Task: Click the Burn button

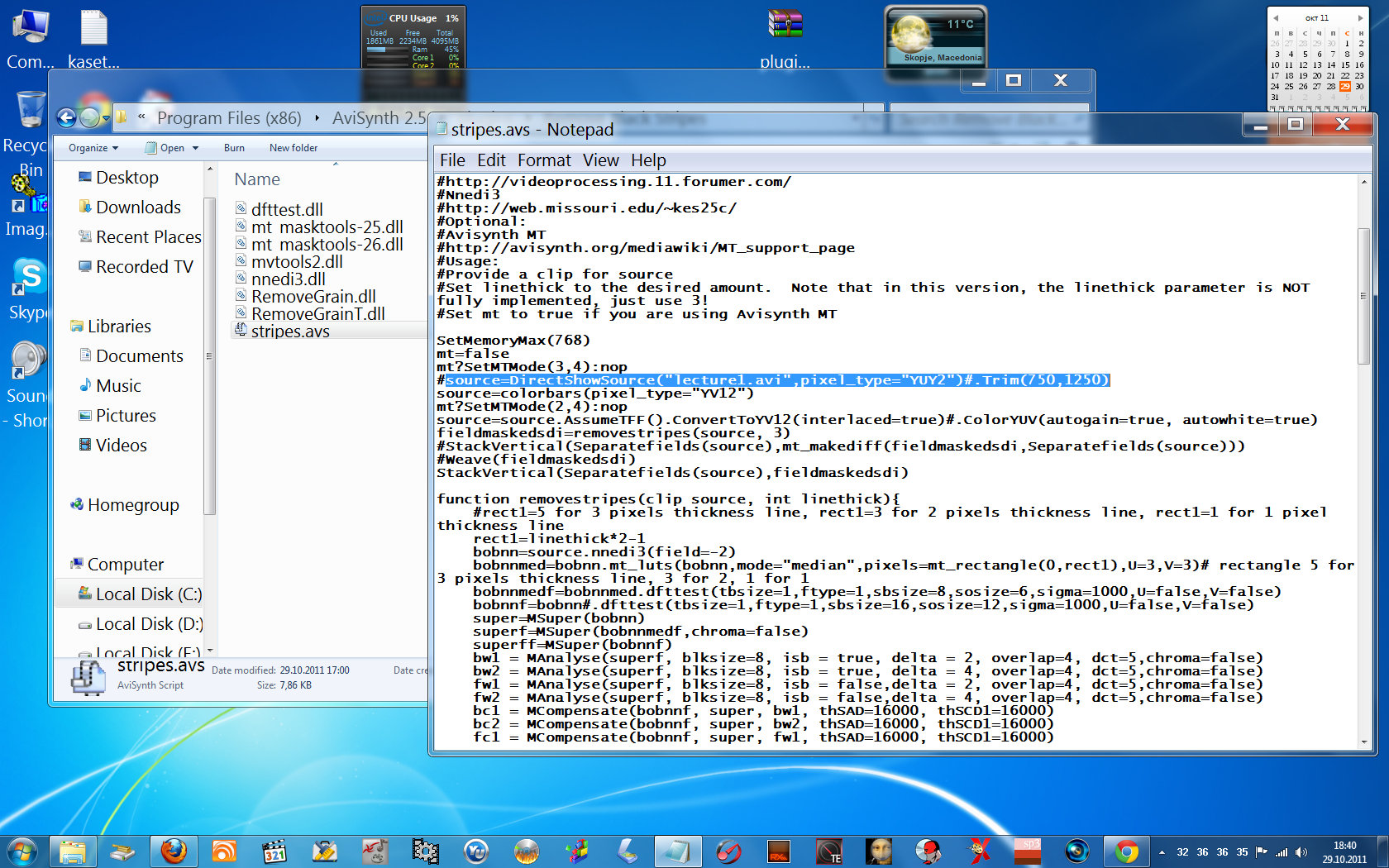Action: click(234, 148)
